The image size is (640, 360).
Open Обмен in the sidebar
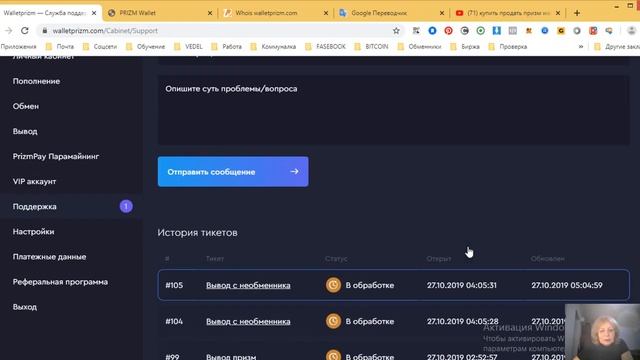[x=26, y=106]
